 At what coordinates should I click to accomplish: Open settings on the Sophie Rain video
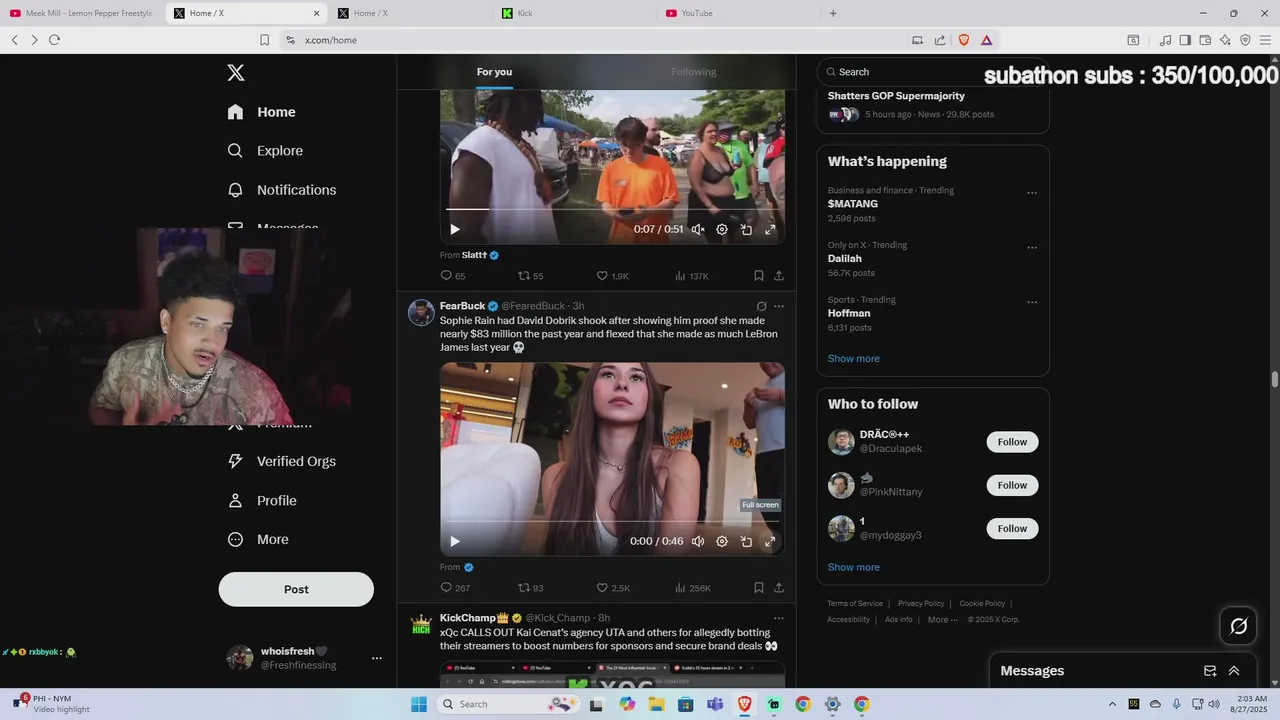[x=722, y=541]
